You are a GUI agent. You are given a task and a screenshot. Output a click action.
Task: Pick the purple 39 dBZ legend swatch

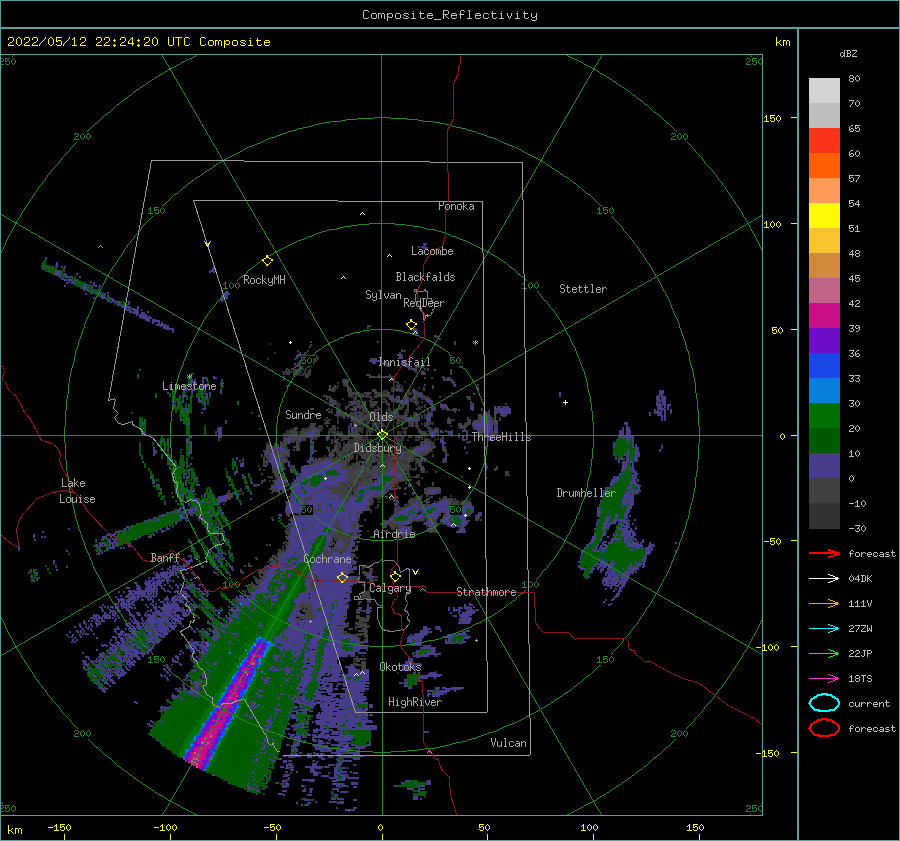click(x=824, y=340)
